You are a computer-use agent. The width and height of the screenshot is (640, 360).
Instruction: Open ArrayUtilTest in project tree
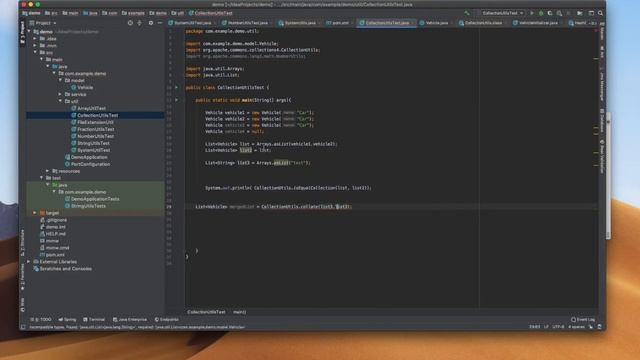click(91, 108)
